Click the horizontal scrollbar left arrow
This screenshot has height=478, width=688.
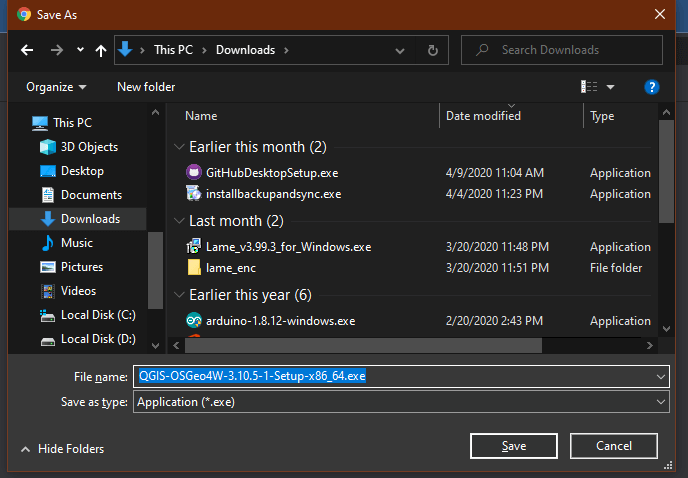click(x=176, y=346)
